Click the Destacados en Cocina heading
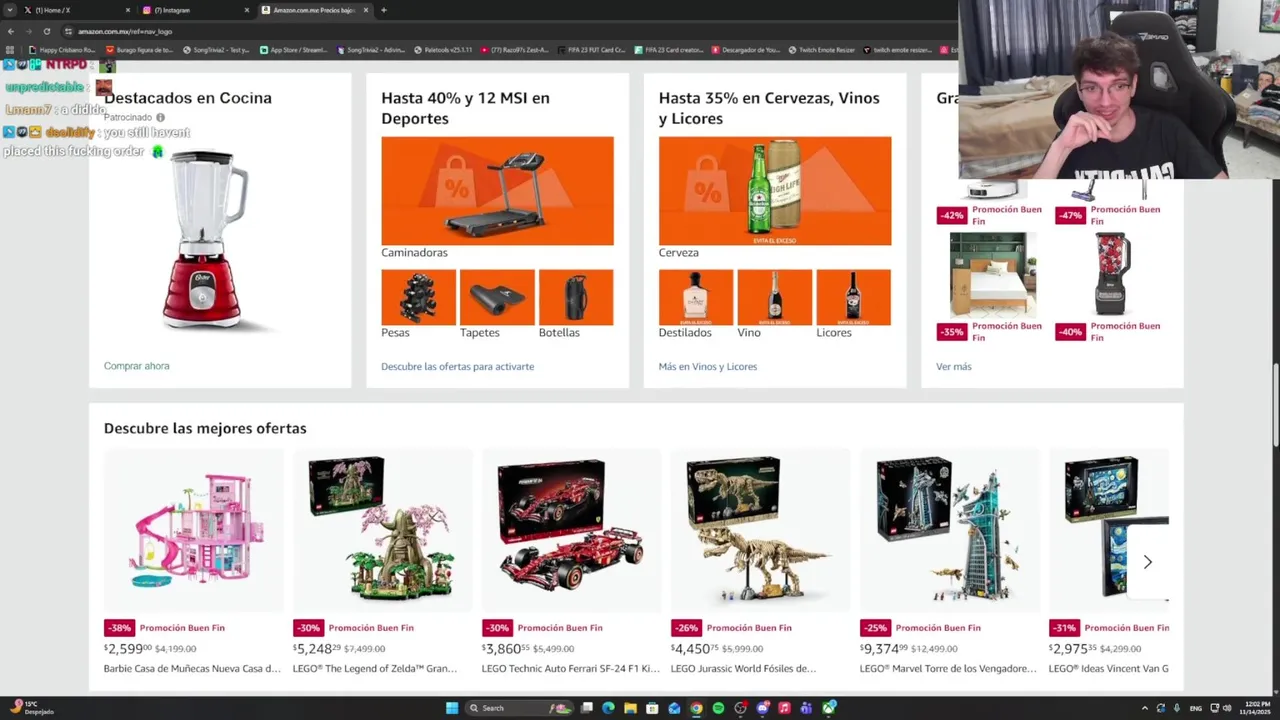 click(x=187, y=98)
